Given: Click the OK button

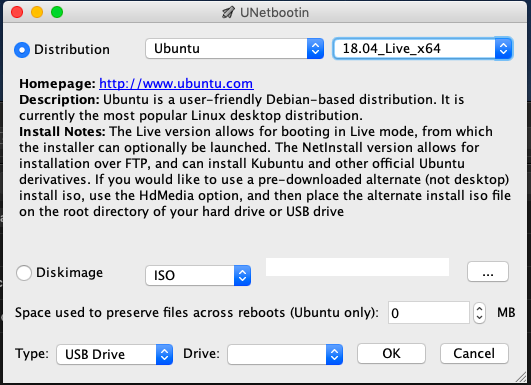Looking at the screenshot, I should pos(391,354).
